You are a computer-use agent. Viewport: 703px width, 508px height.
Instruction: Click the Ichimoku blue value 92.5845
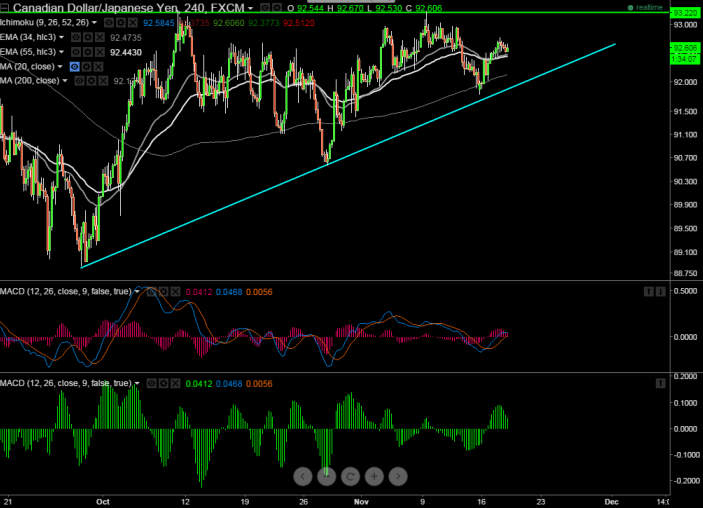pos(159,23)
